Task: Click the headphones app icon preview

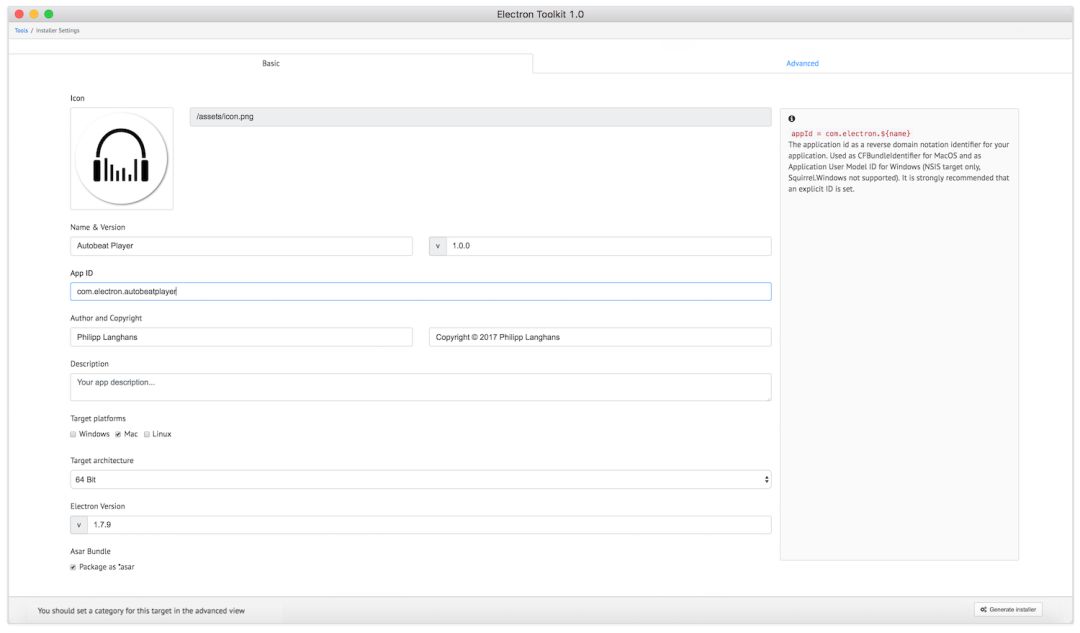Action: point(121,158)
